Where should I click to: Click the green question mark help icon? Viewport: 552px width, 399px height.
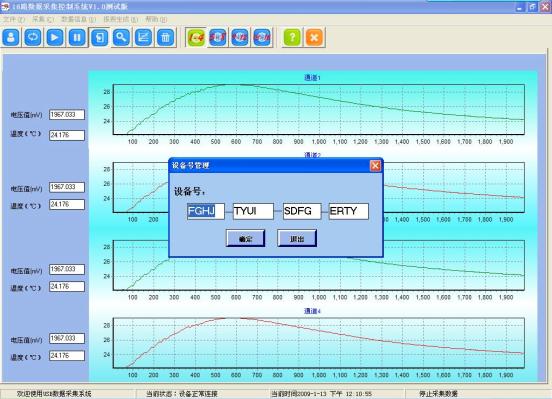click(292, 37)
